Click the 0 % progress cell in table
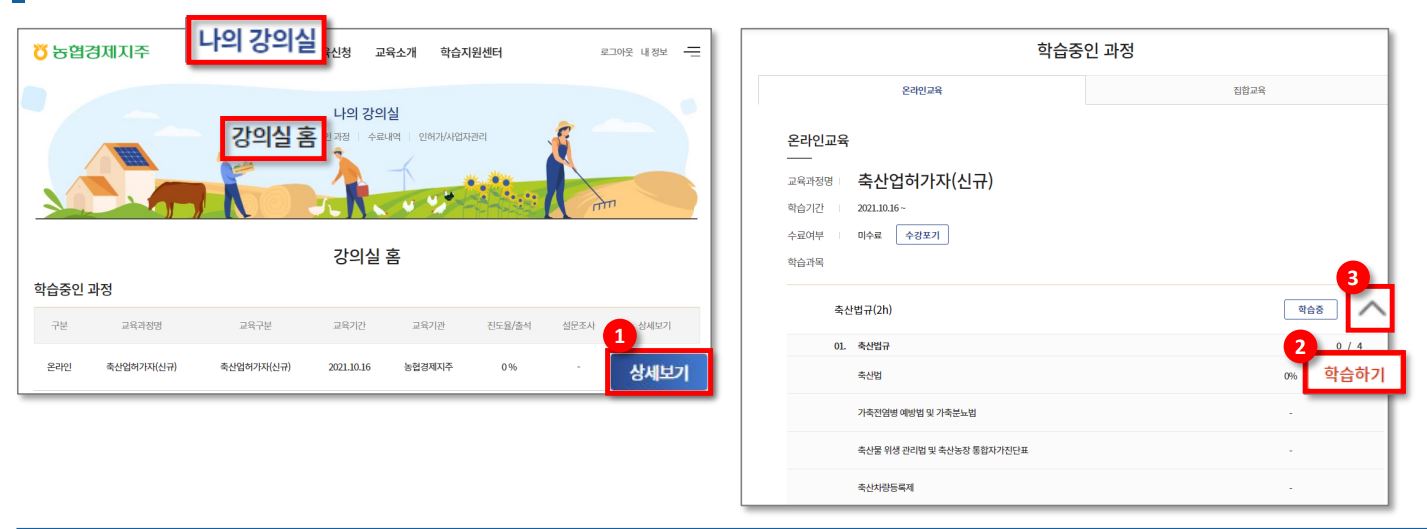The width and height of the screenshot is (1427, 529). pos(509,367)
